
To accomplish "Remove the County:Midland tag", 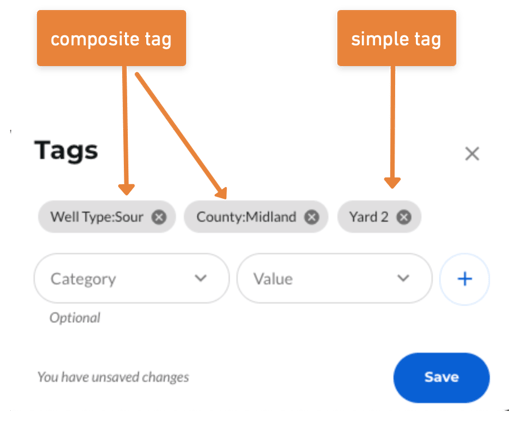I will pyautogui.click(x=312, y=217).
